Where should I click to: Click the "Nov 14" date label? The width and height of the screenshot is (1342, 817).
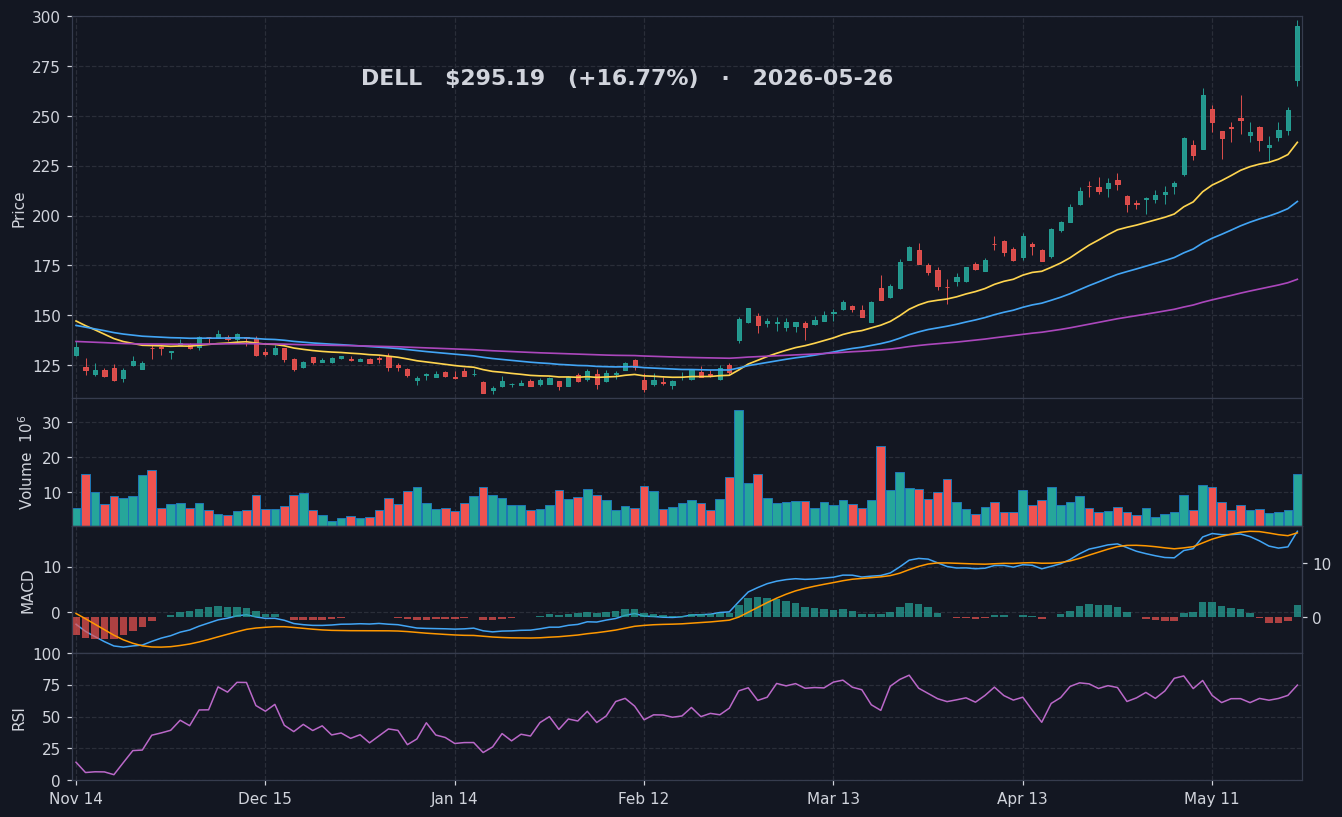(76, 799)
